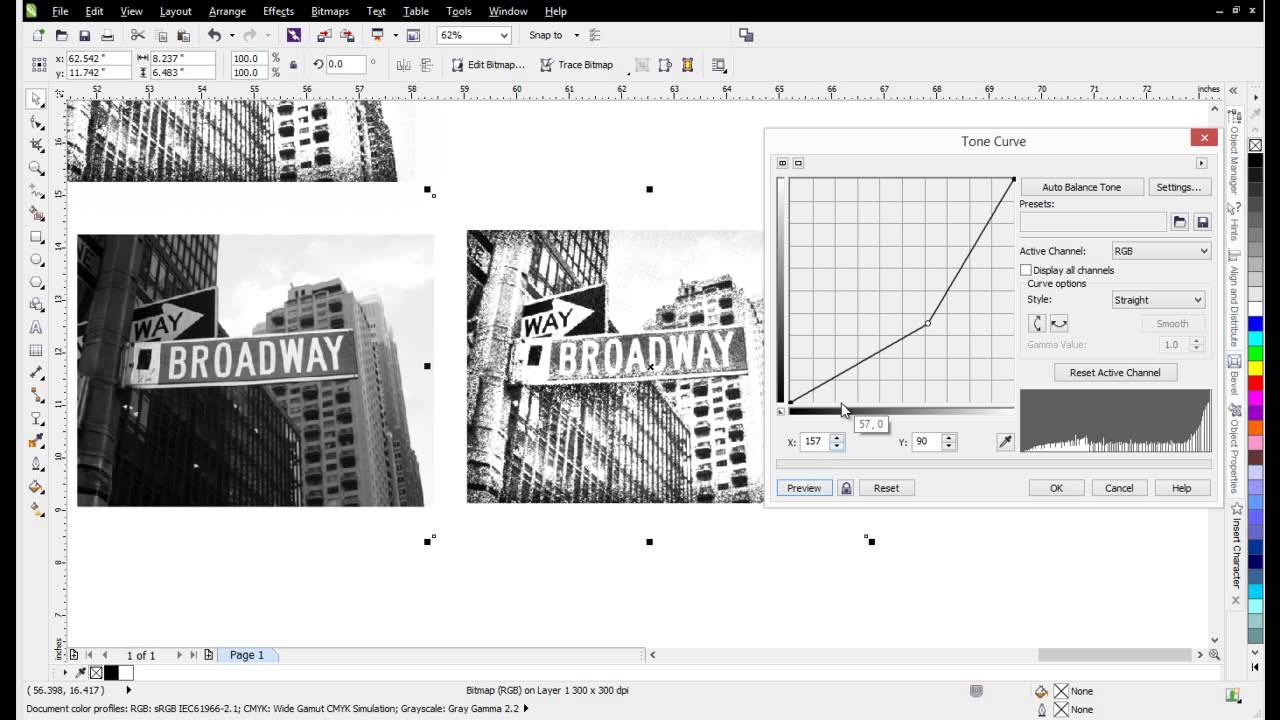Click the blue swatch in color palette
Viewport: 1280px width, 720px height.
(x=1255, y=325)
